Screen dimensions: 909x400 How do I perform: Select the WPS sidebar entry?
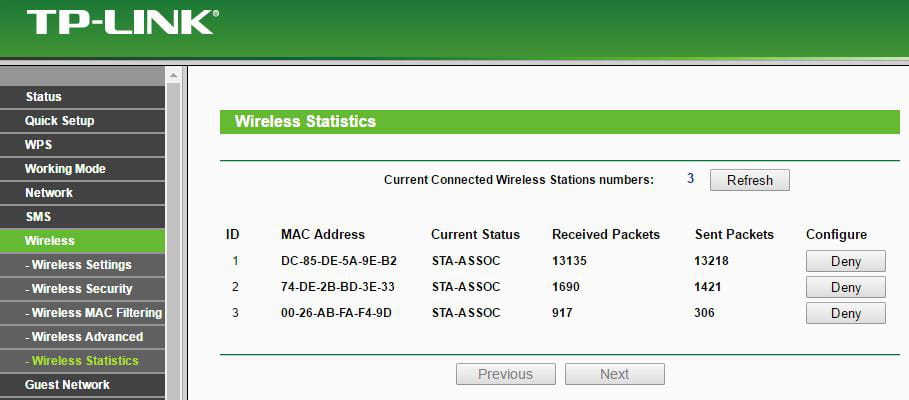(82, 145)
